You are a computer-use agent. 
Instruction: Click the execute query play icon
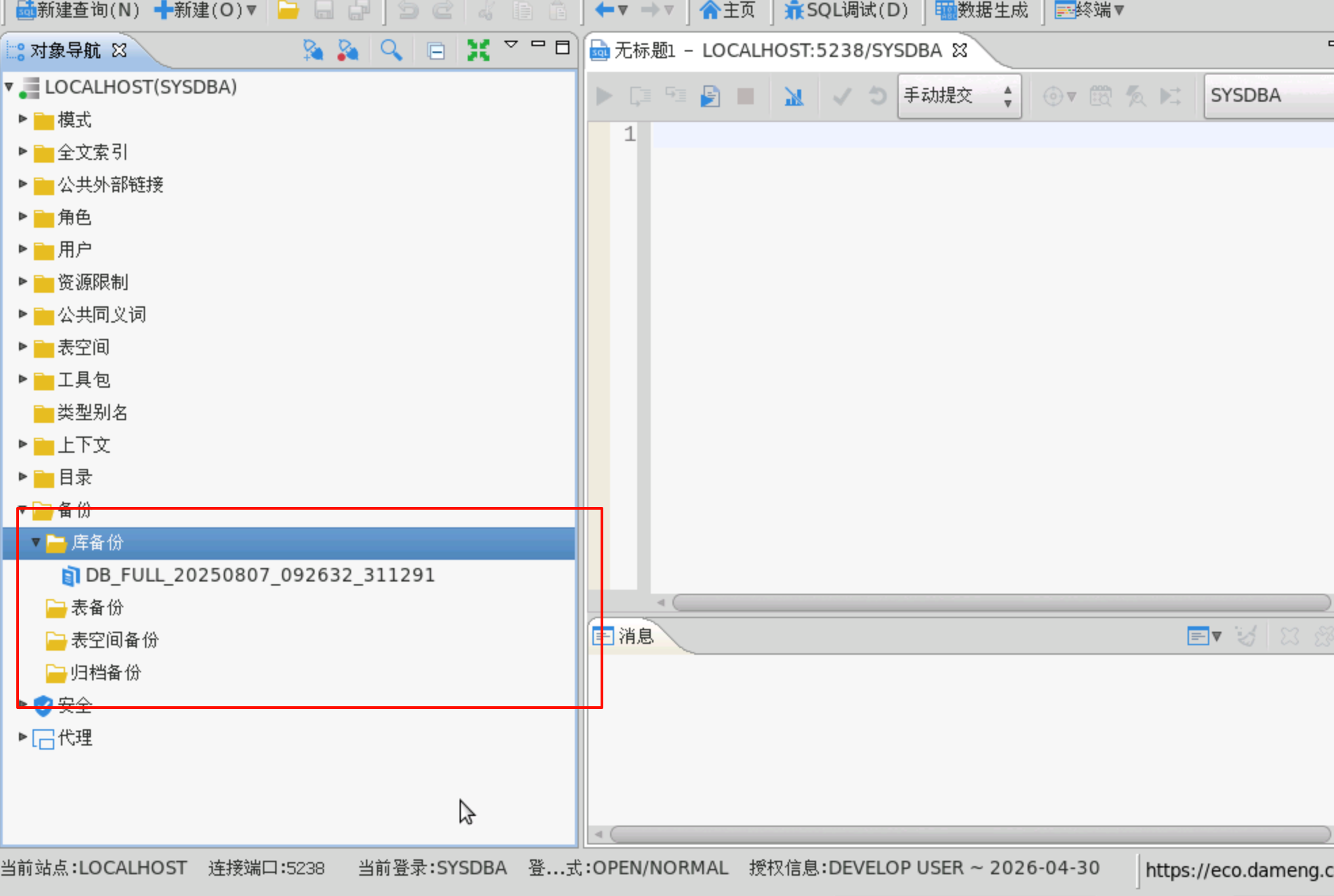pos(603,96)
